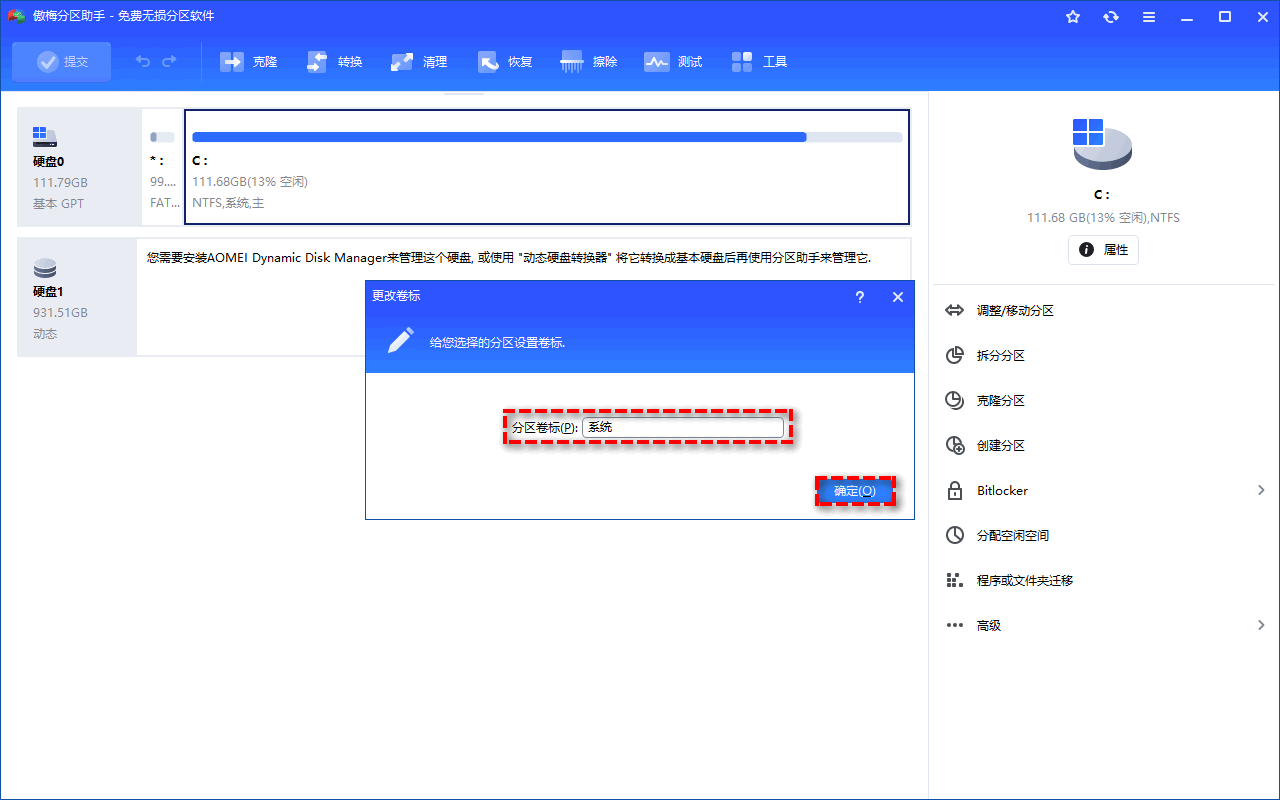1280x800 pixels.
Task: Choose 拆分分区 (Split Partition) option
Action: (x=1000, y=356)
